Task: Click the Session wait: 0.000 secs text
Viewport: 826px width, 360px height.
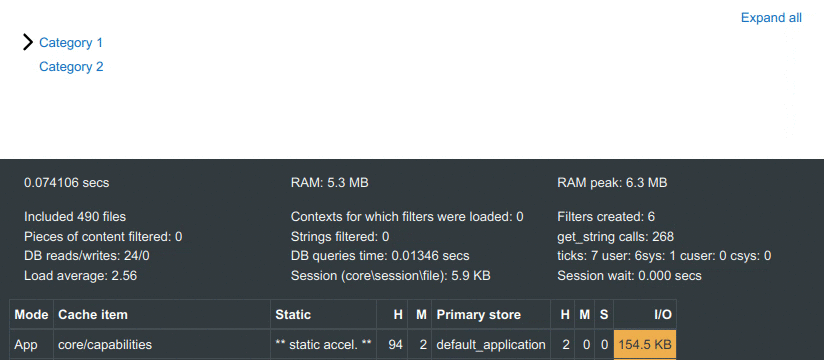Action: tap(630, 276)
